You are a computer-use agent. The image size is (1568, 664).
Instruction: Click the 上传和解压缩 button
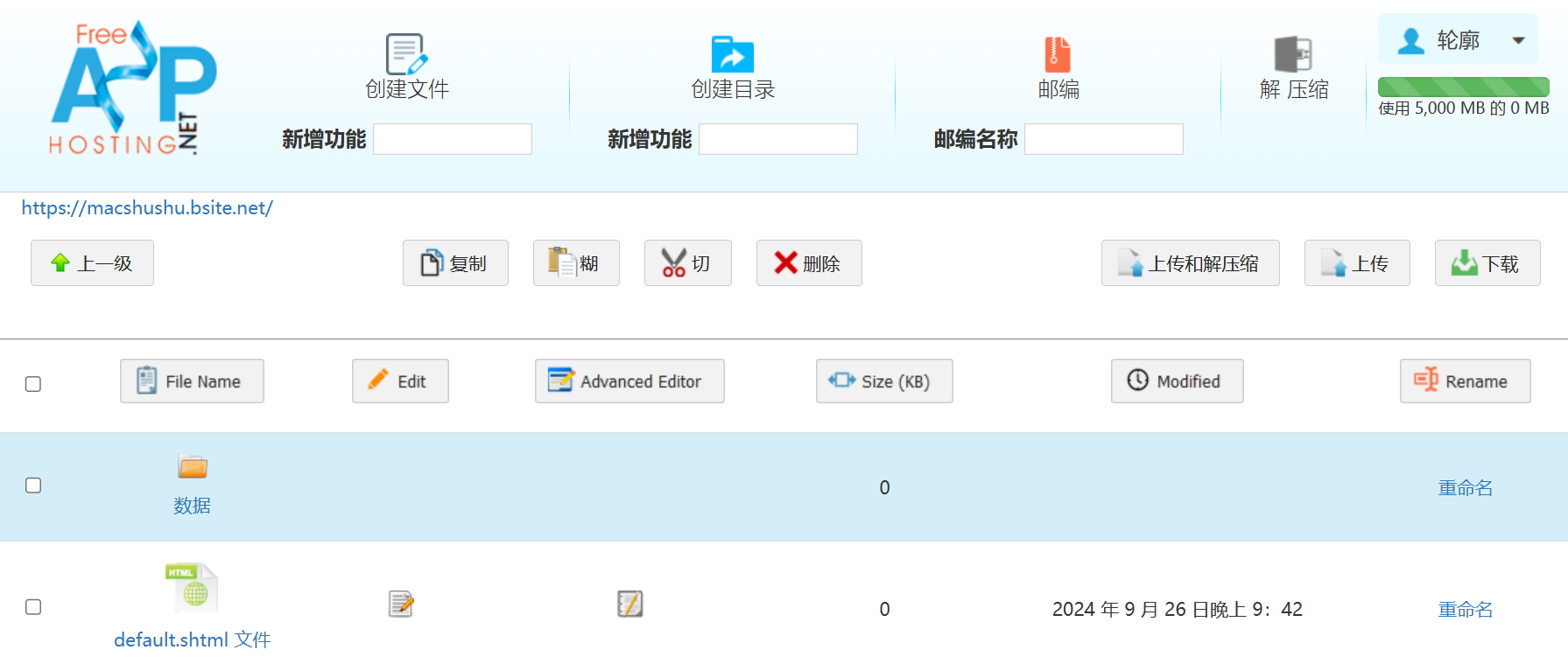click(1191, 263)
